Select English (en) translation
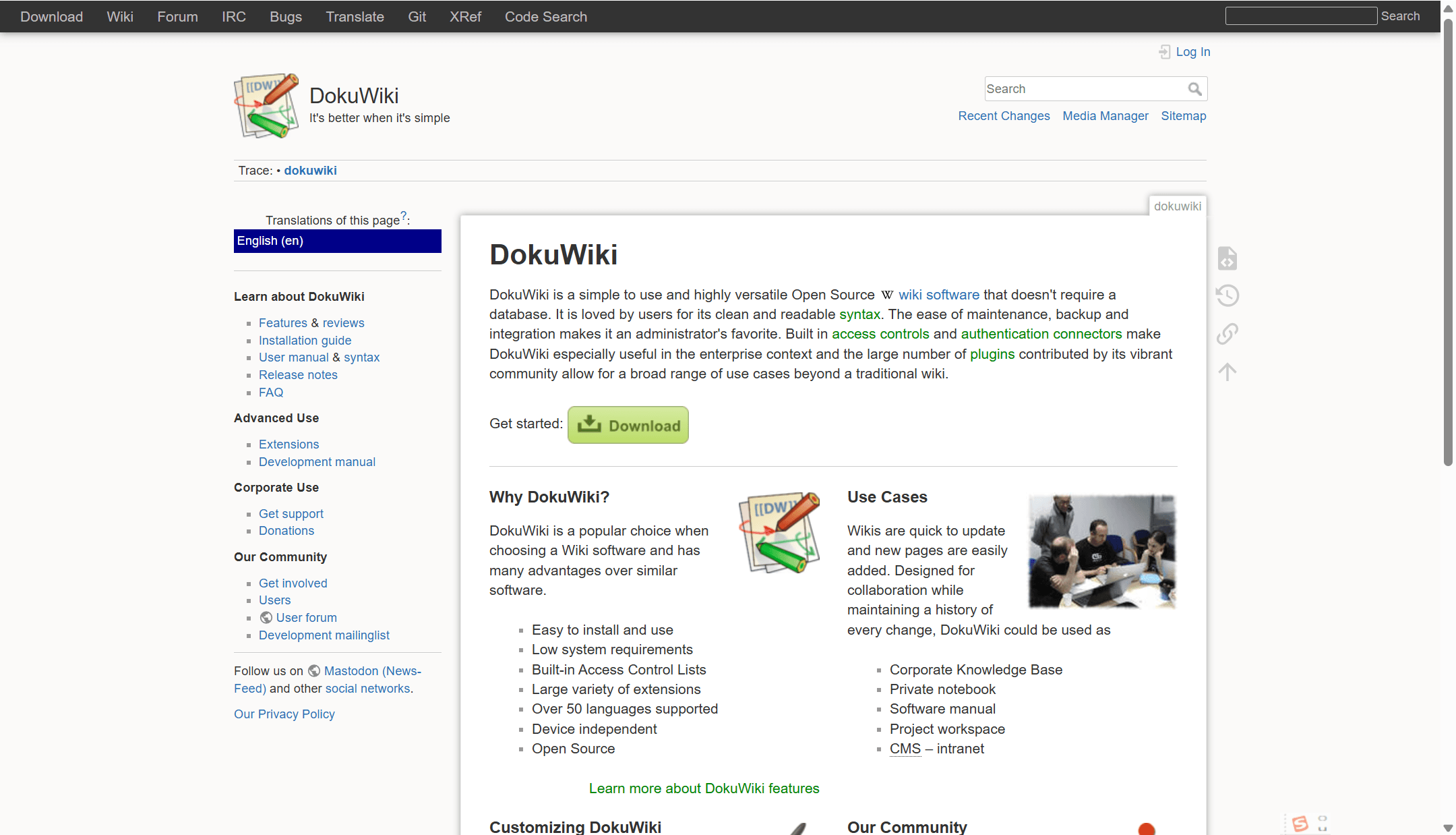 338,241
